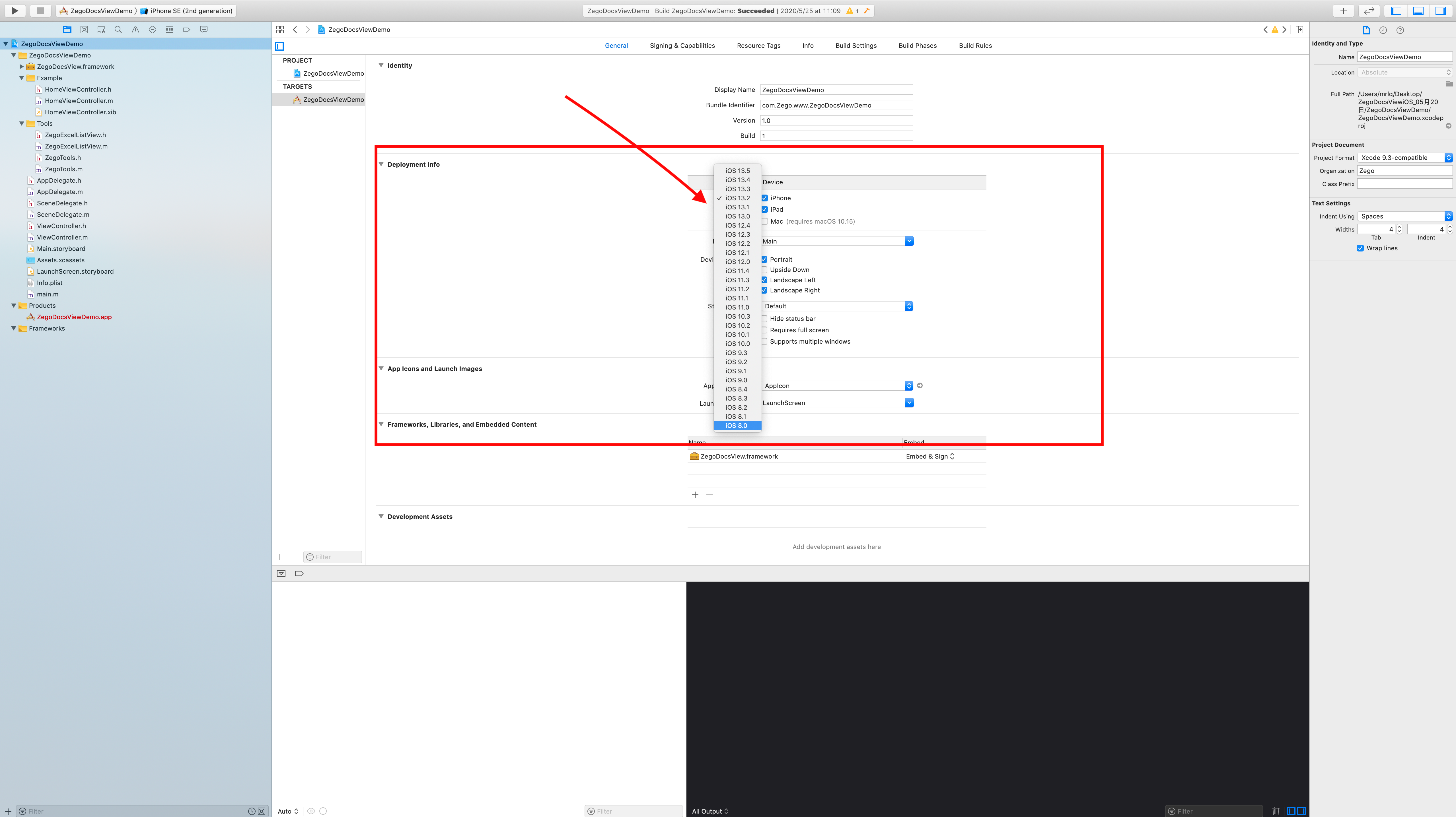Screen dimensions: 1456x817
Task: Collapse the Identity section
Action: click(381, 65)
